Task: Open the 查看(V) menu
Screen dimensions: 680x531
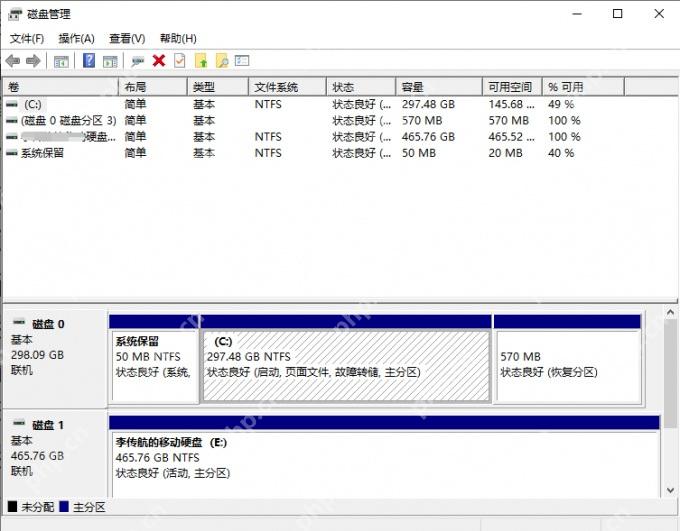Action: coord(127,39)
